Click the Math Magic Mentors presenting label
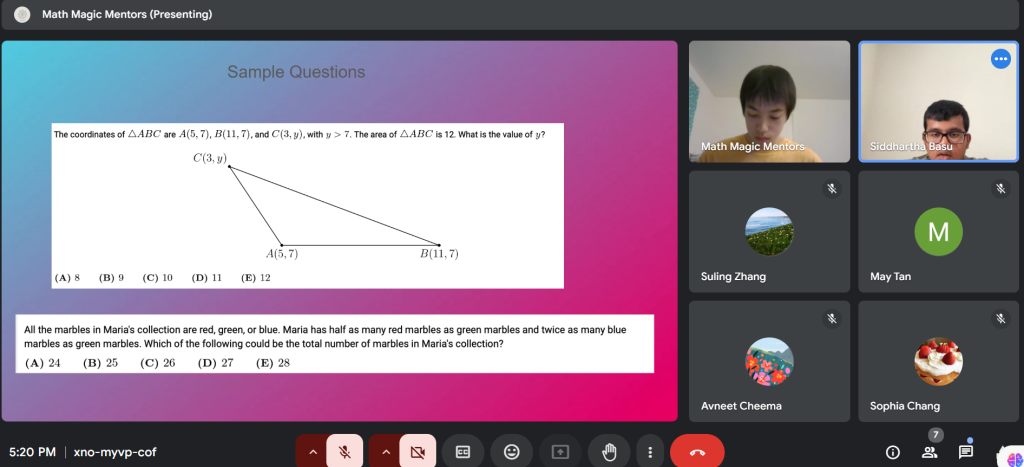1024x467 pixels. point(126,15)
